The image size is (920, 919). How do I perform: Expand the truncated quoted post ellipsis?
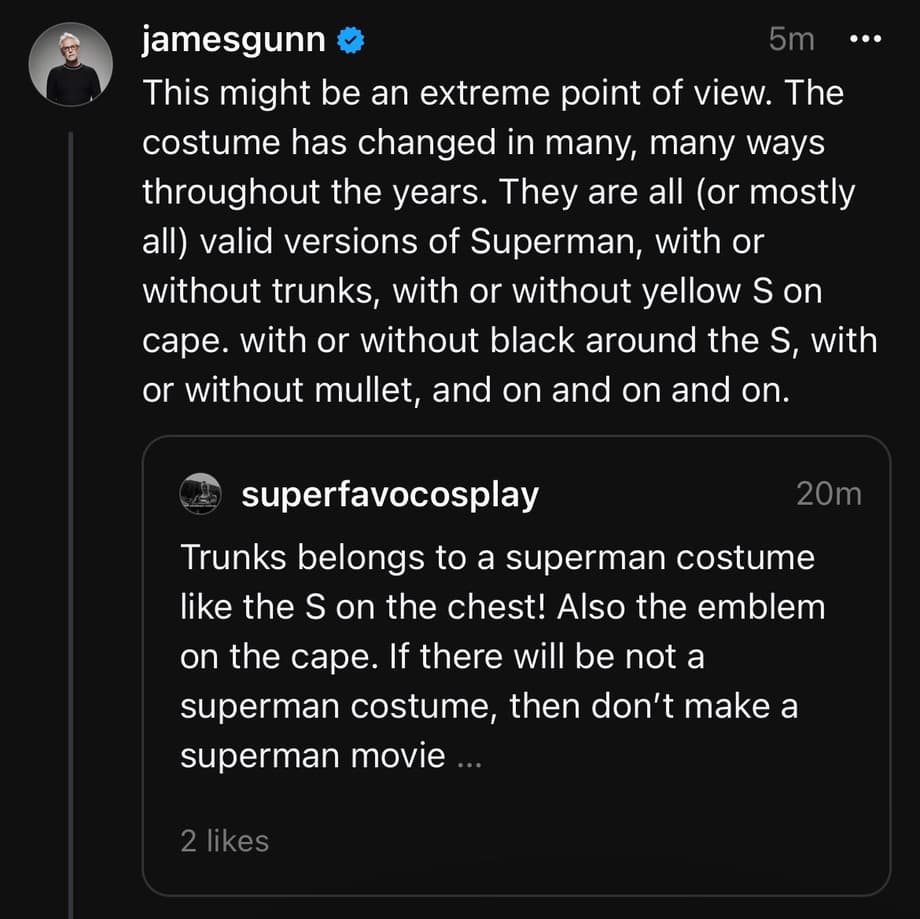pyautogui.click(x=468, y=757)
